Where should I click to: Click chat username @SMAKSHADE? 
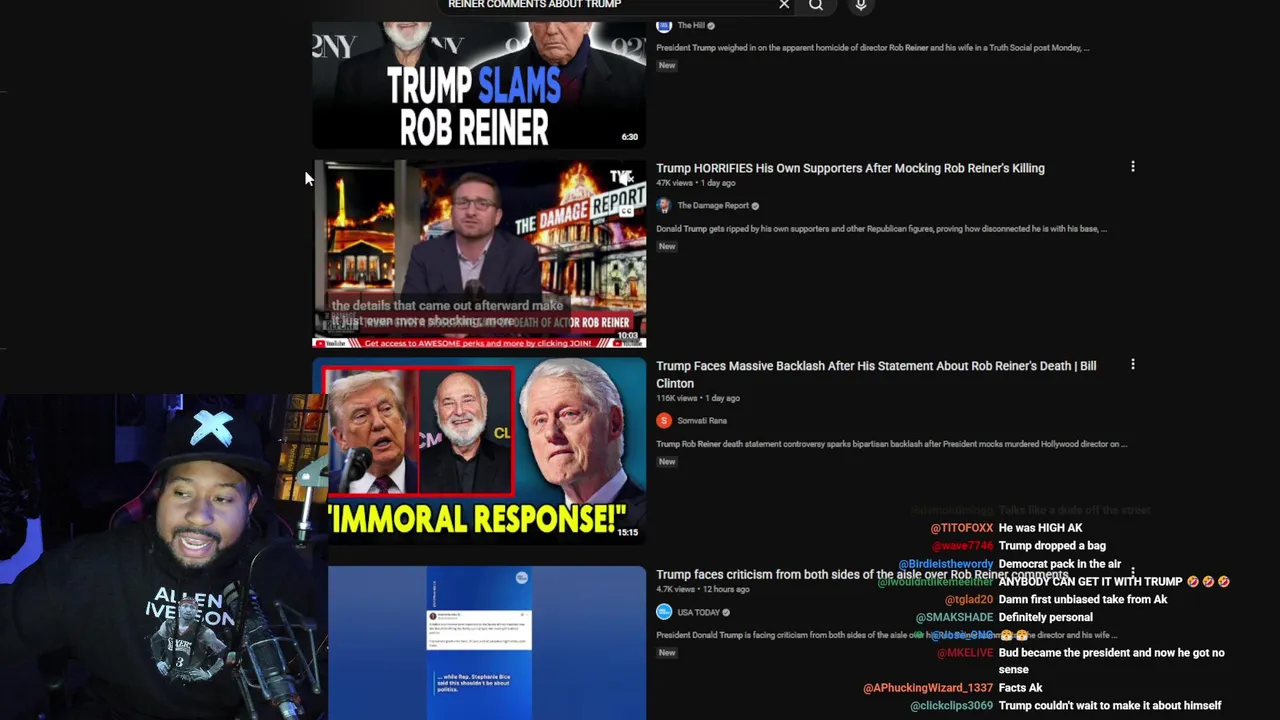(955, 617)
